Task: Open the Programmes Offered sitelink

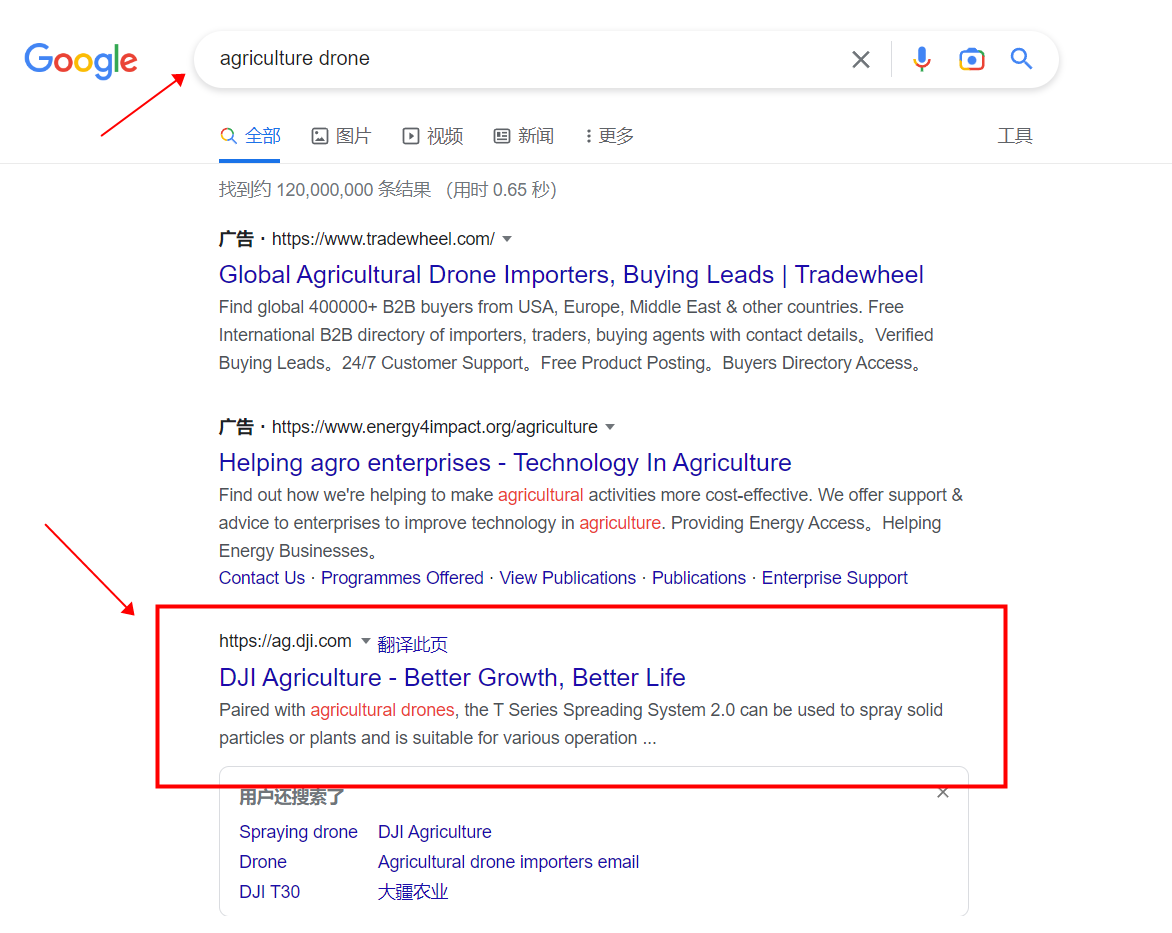Action: [402, 578]
